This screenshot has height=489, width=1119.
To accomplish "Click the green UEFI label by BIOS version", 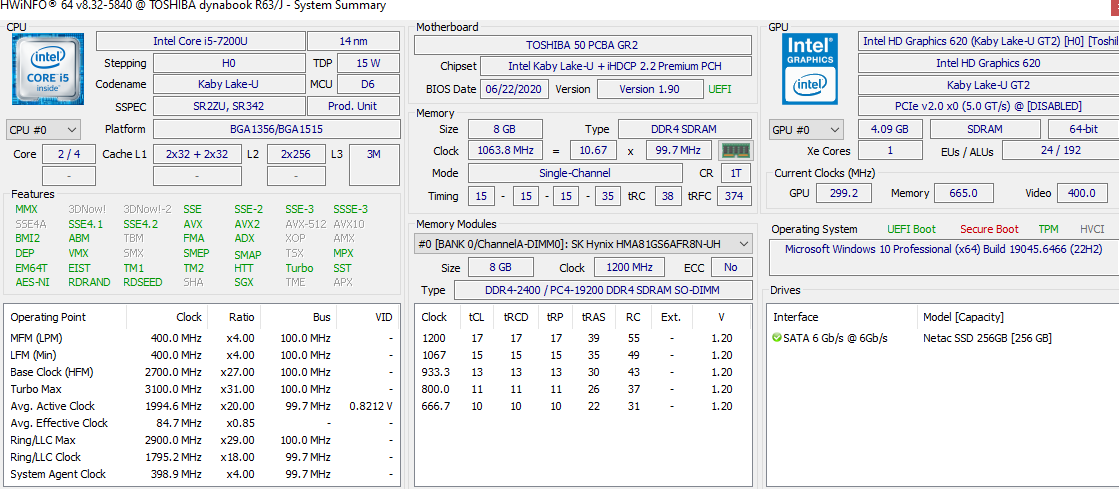I will click(719, 89).
